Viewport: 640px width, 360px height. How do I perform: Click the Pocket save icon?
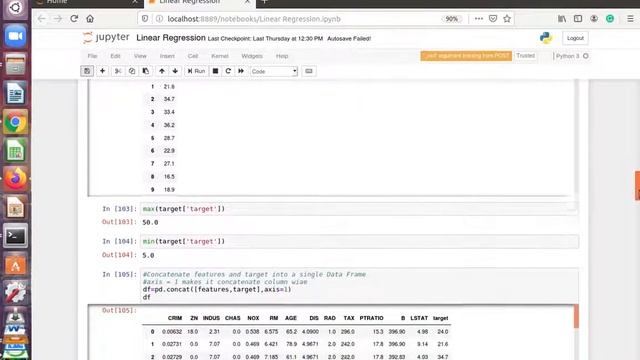[493, 19]
